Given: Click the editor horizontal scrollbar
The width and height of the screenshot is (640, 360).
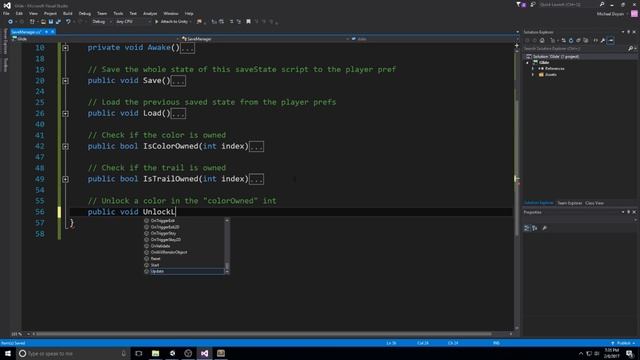Looking at the screenshot, I should coord(263,334).
